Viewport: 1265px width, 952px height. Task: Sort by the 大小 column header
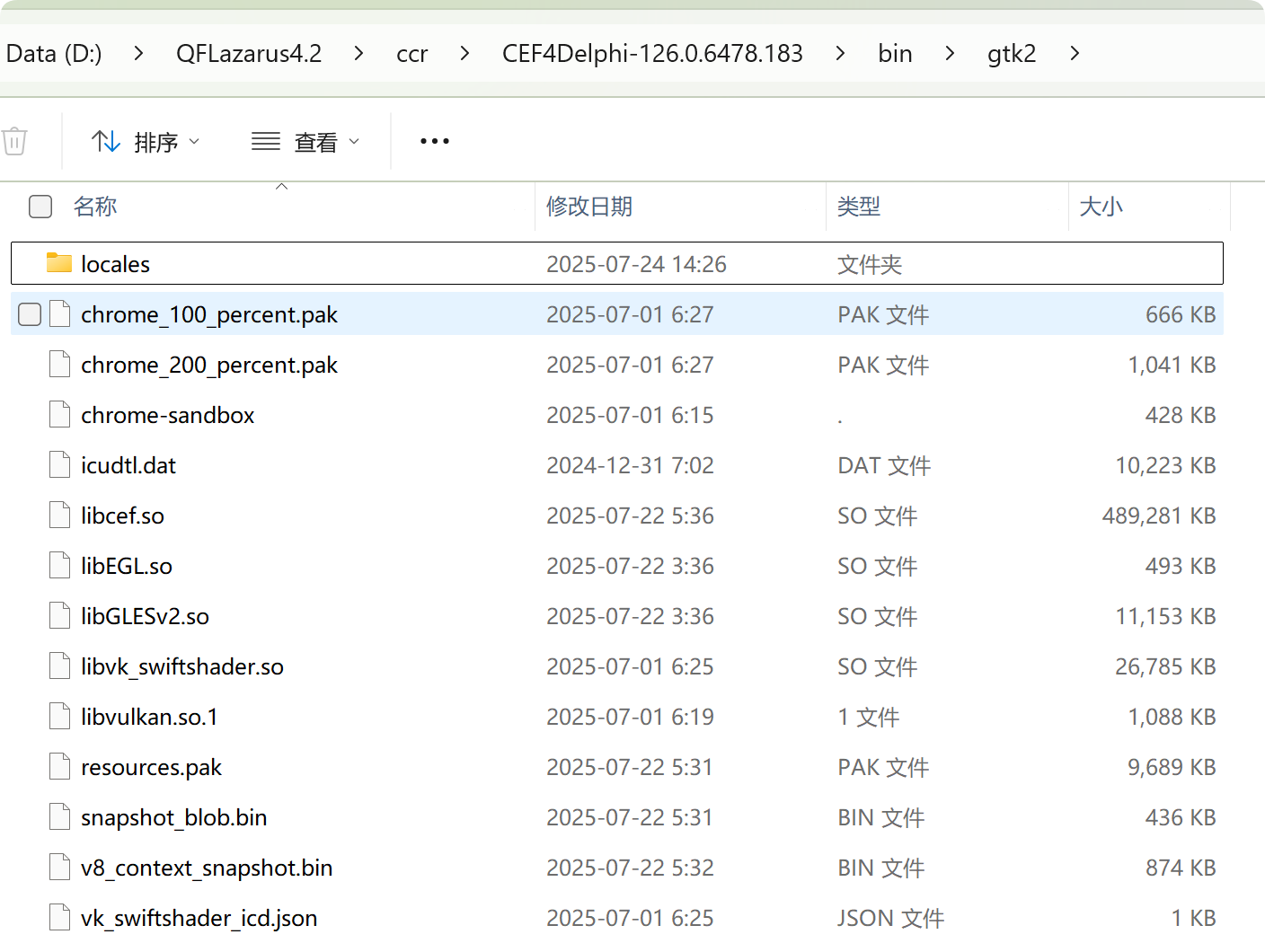pyautogui.click(x=1101, y=207)
